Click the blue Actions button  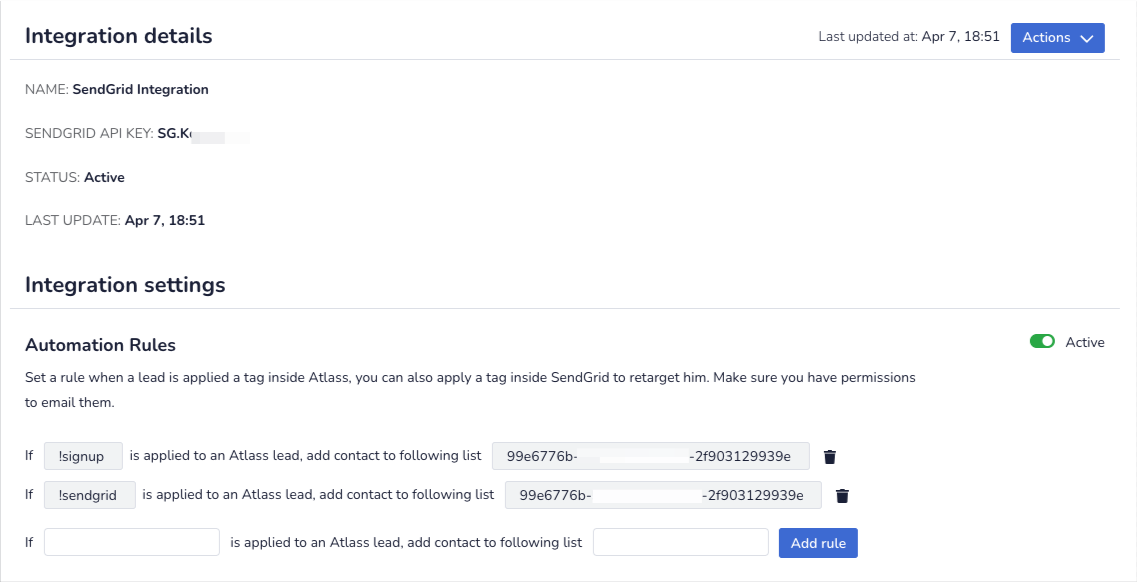(1057, 37)
